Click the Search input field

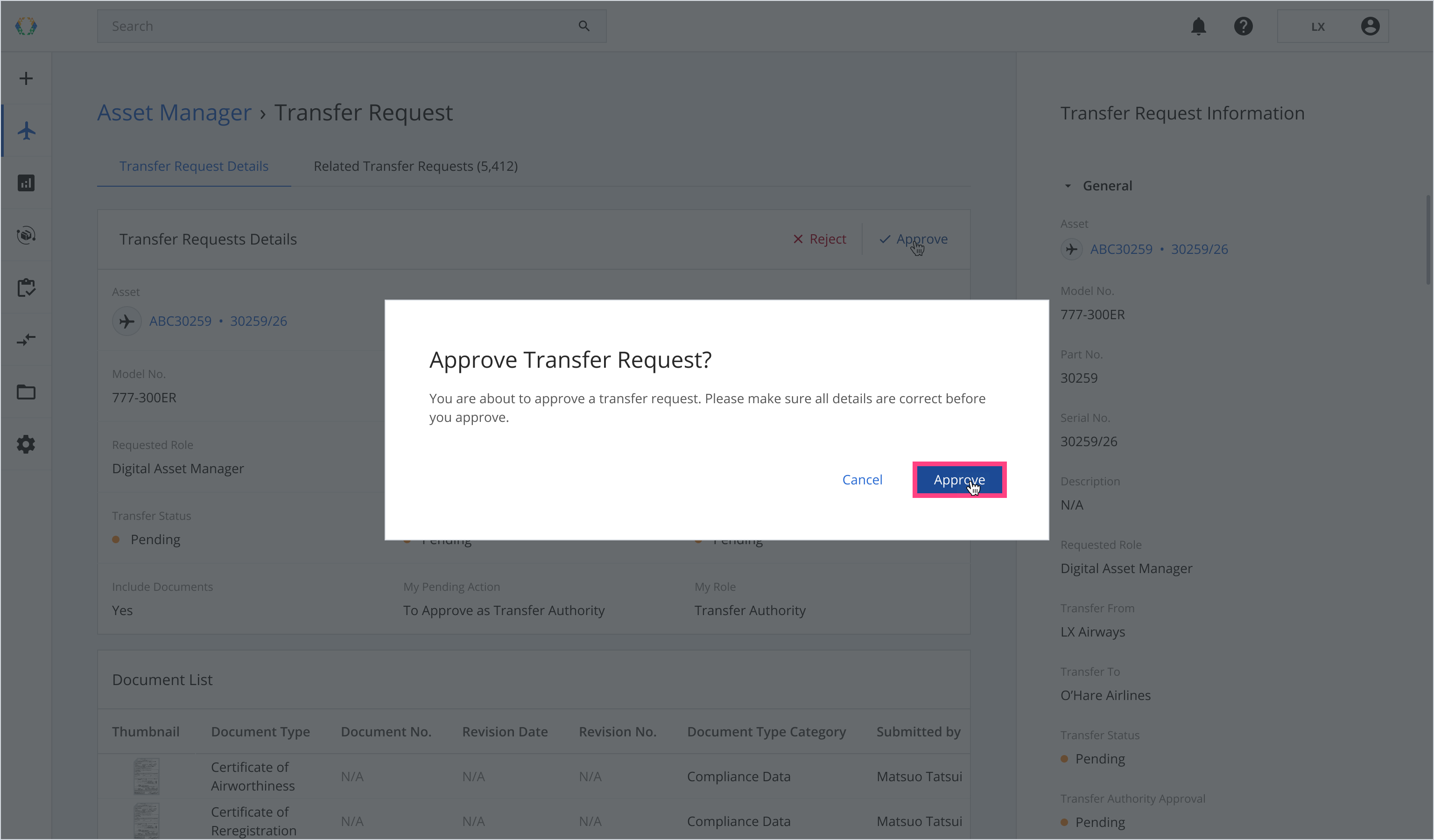(351, 26)
